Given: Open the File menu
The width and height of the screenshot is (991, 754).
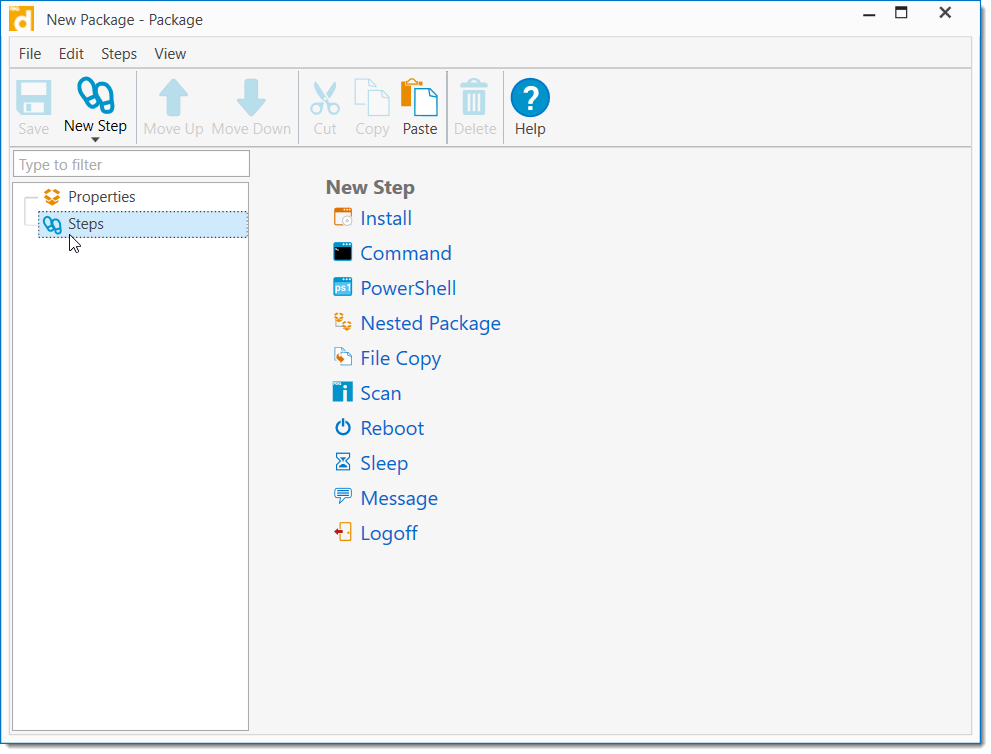Looking at the screenshot, I should coord(29,53).
